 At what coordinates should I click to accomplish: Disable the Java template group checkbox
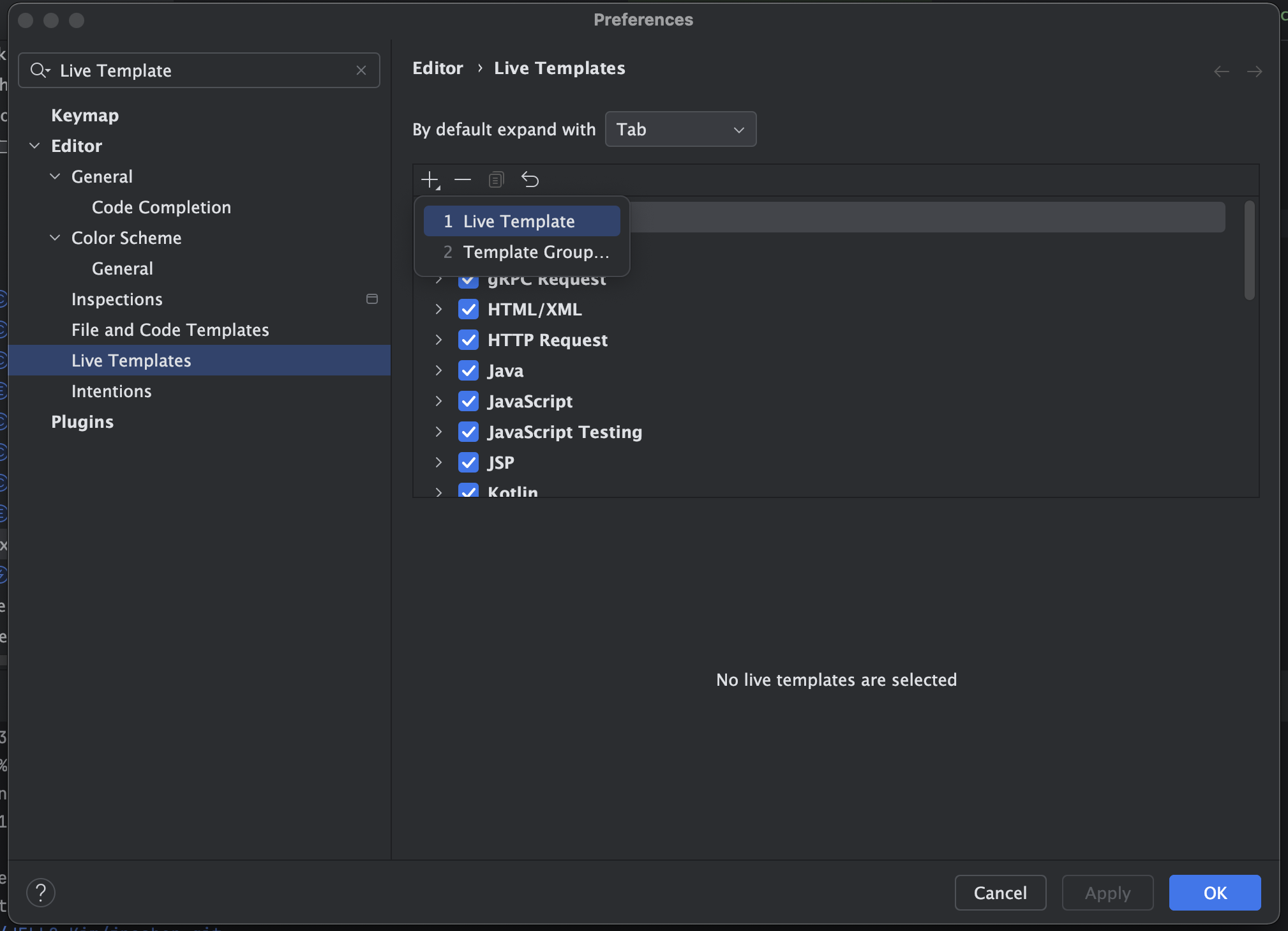468,371
